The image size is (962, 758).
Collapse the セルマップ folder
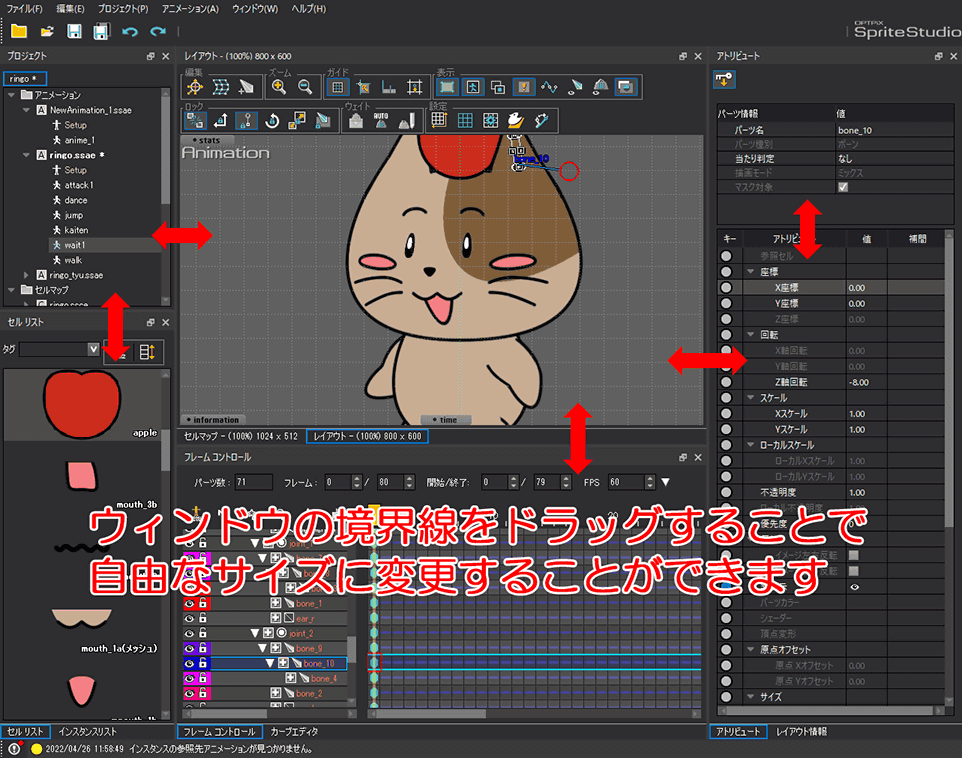[12, 290]
